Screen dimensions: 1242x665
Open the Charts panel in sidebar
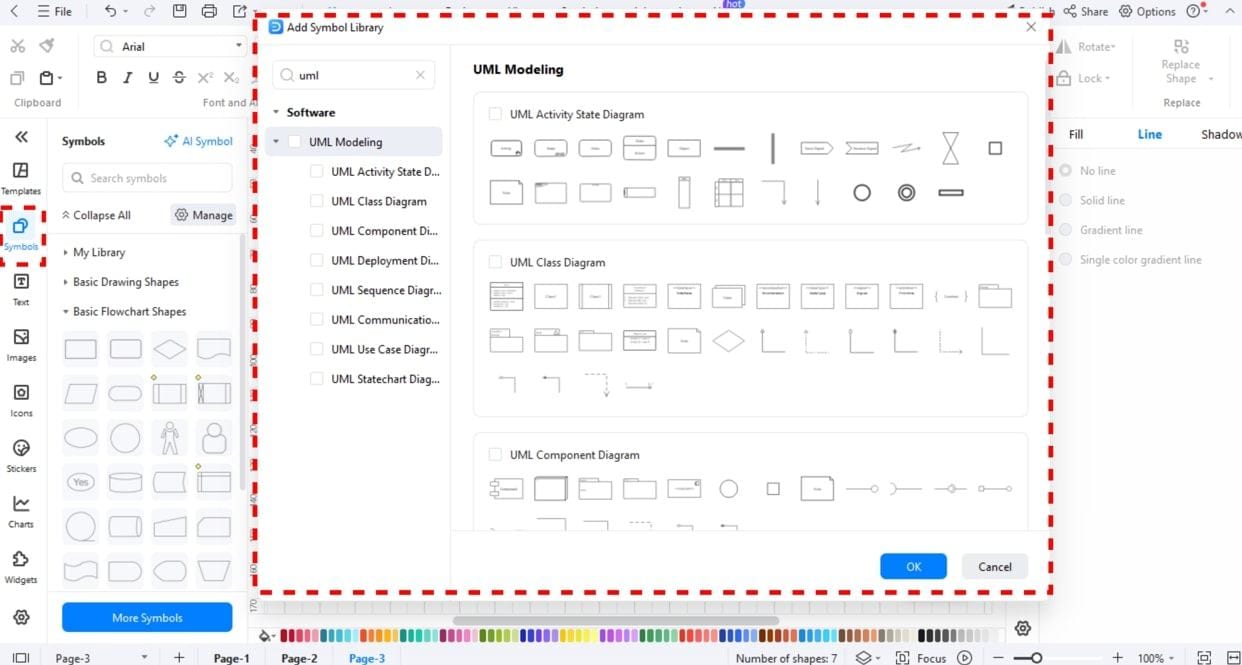tap(21, 511)
